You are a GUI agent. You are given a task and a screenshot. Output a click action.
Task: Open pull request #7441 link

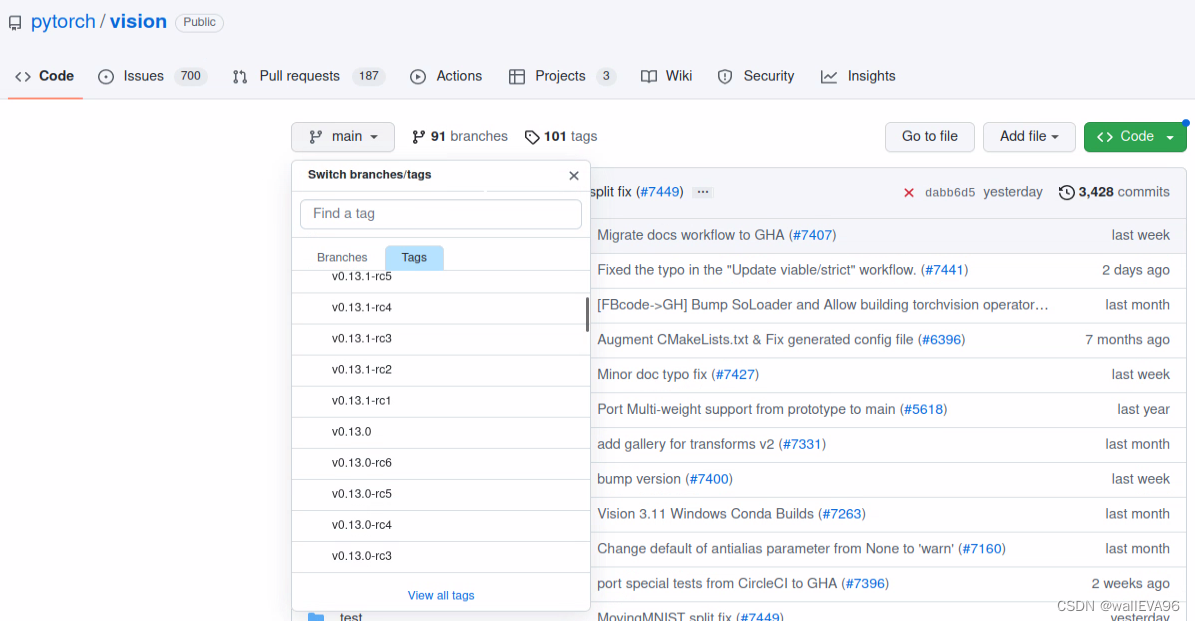tap(945, 270)
